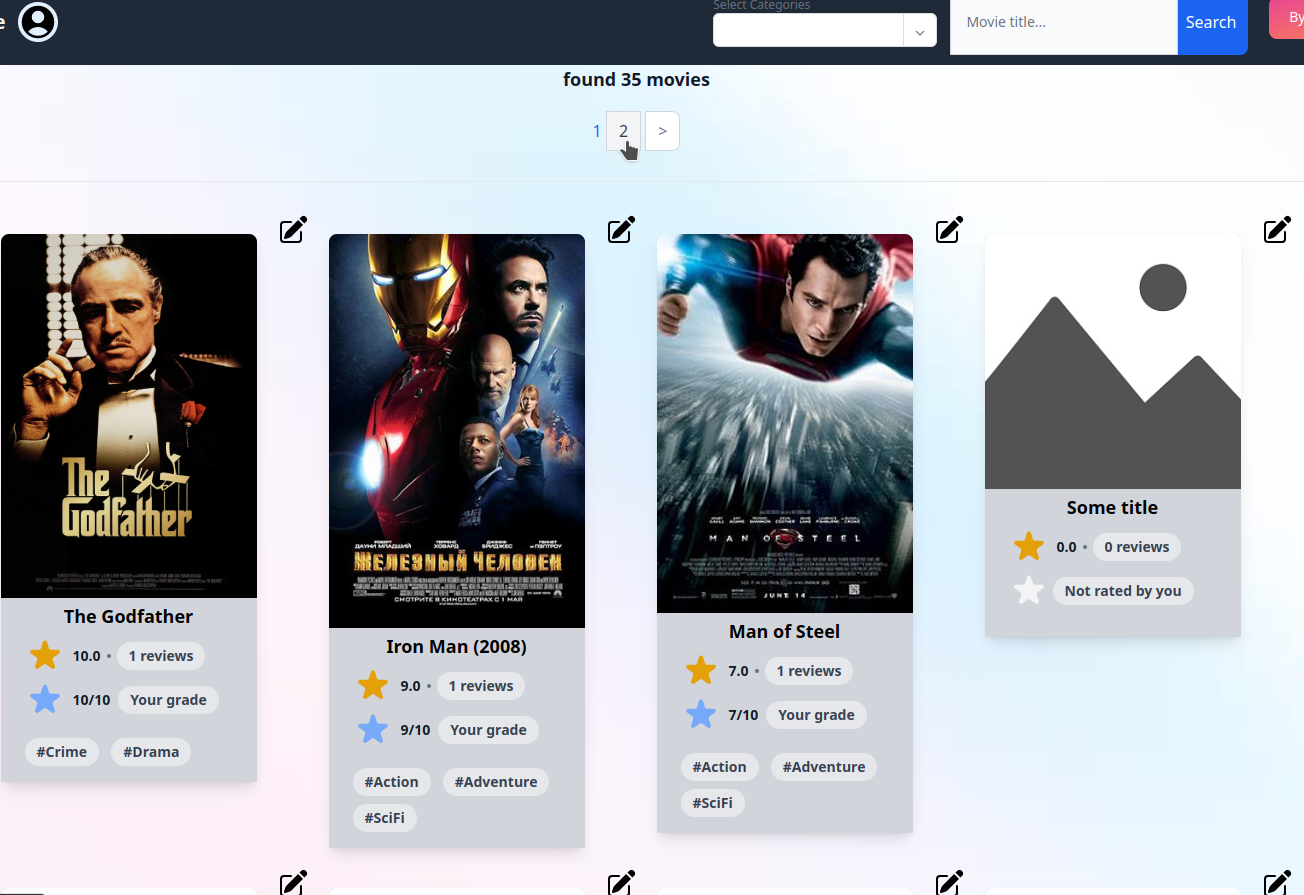Click Some title gold rating star

point(1029,547)
